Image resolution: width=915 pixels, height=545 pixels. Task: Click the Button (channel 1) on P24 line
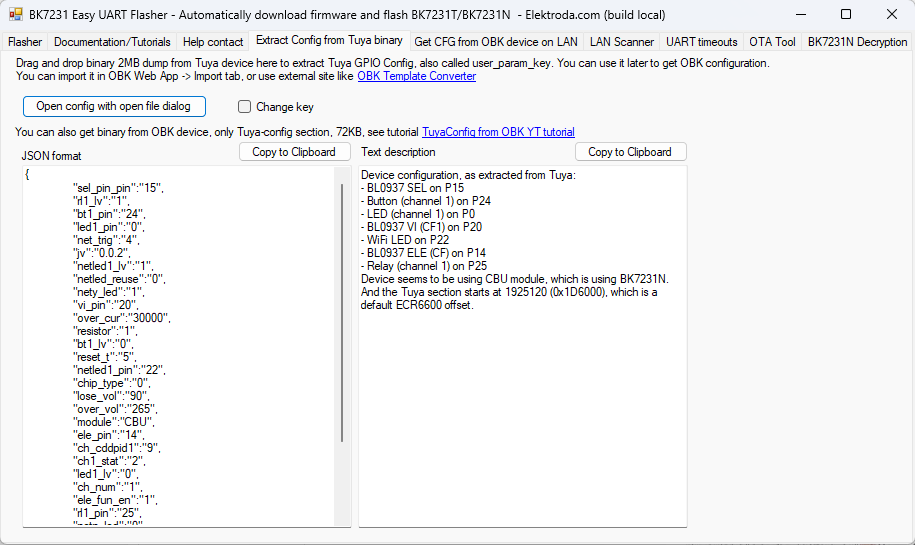pyautogui.click(x=426, y=201)
